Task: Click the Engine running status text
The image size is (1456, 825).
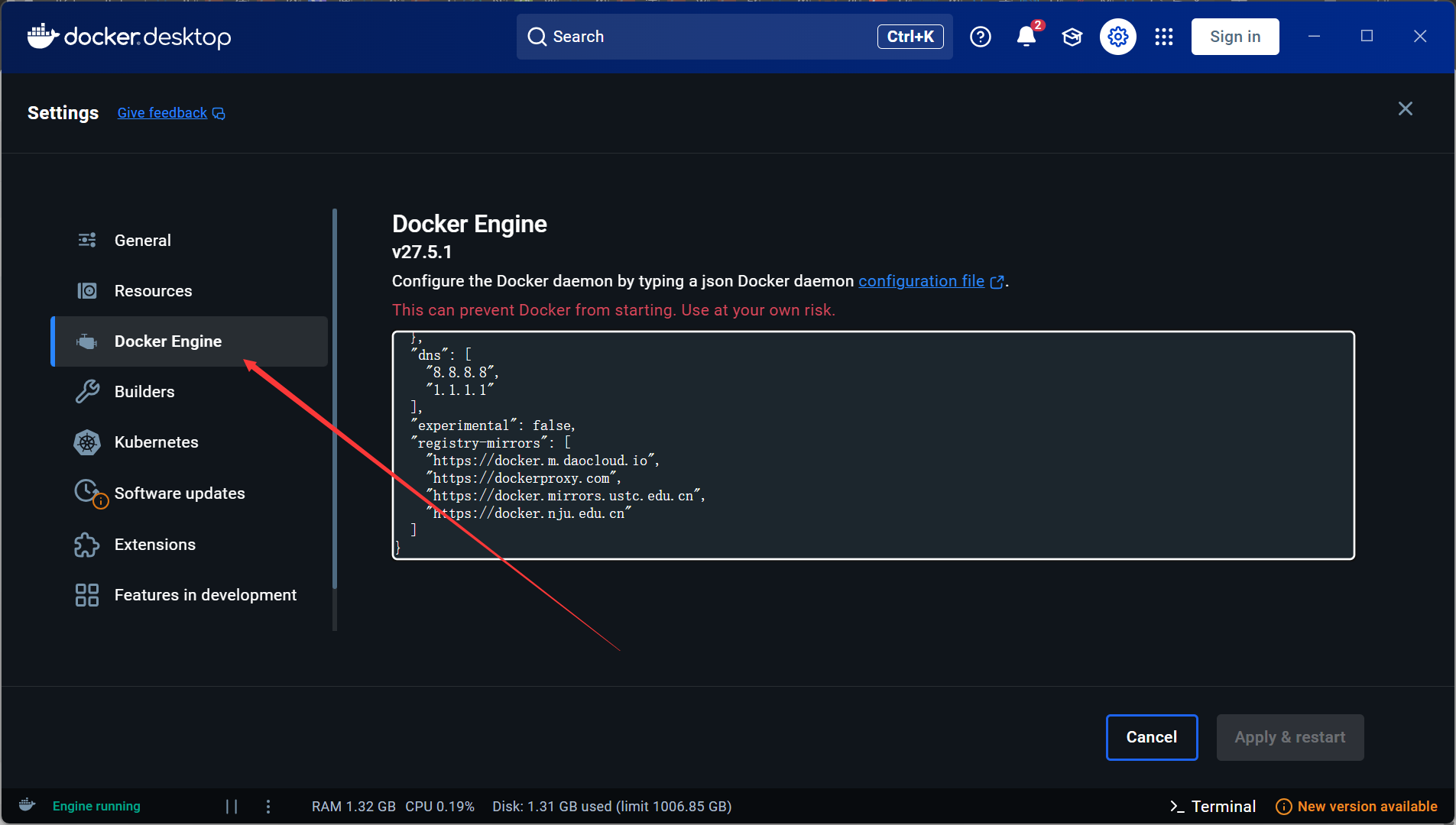Action: pos(96,807)
